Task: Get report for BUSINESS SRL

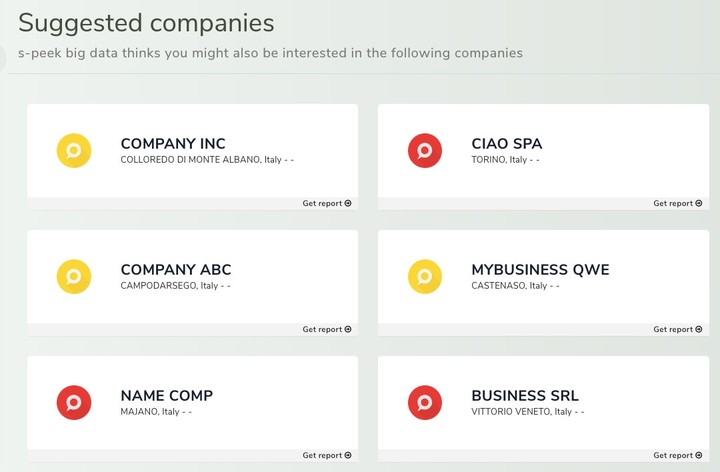Action: coord(678,455)
